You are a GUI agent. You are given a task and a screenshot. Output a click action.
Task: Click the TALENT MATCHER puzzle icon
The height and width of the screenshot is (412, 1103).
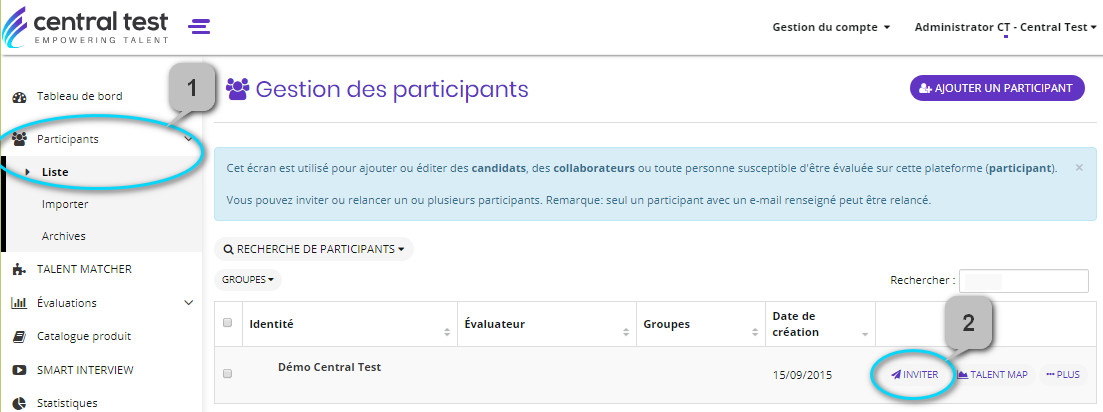coord(20,269)
